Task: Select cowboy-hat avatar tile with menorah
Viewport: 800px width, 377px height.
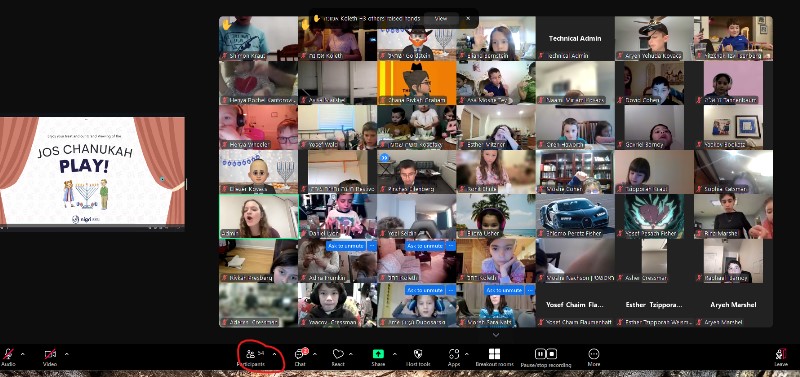Action: 417,38
